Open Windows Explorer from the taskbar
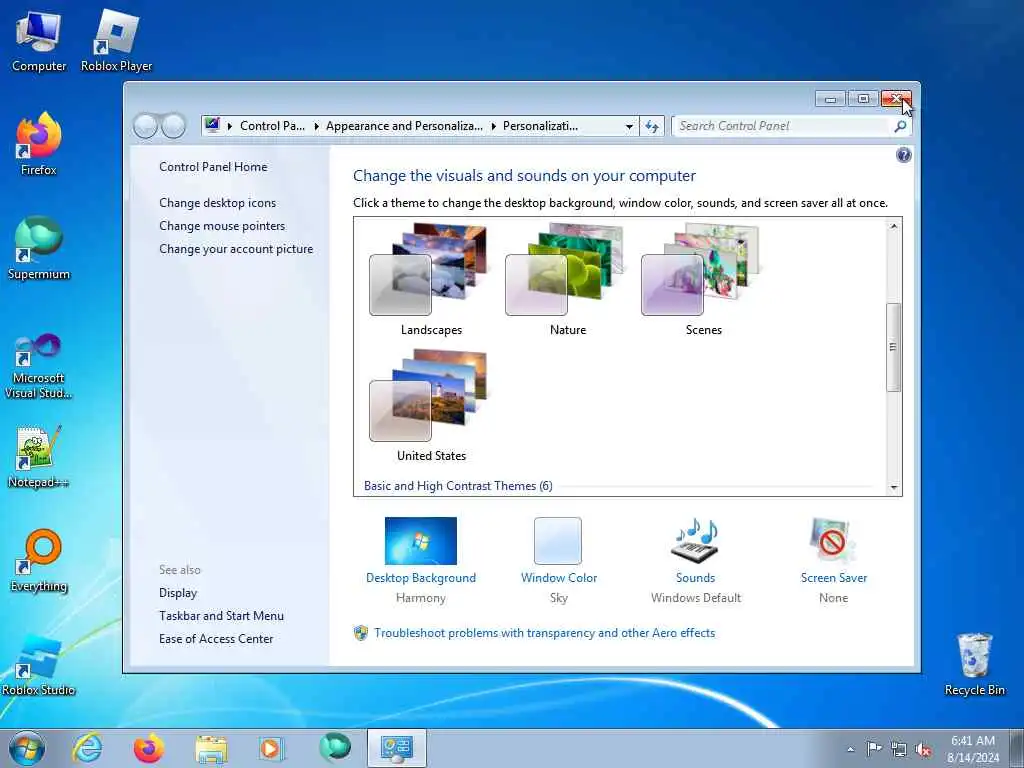This screenshot has height=768, width=1024. tap(211, 748)
